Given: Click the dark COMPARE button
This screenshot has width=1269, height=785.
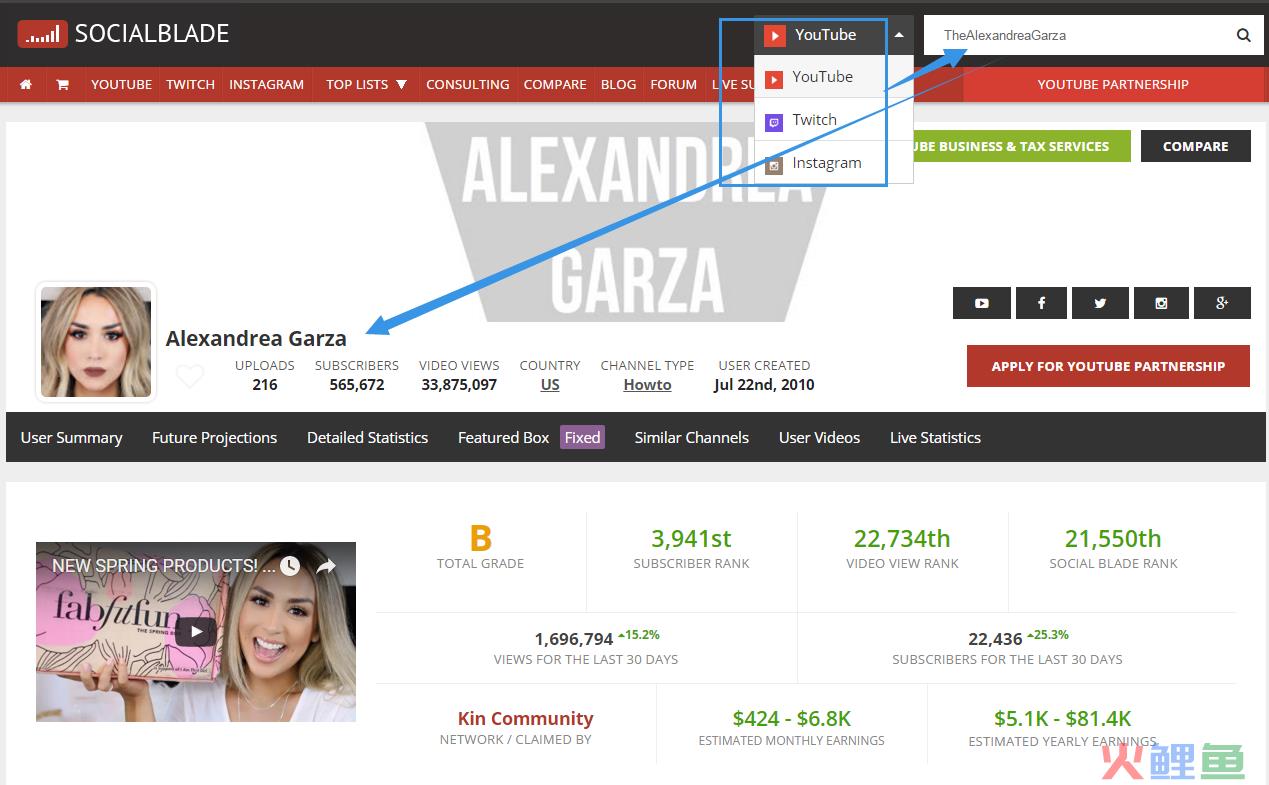Looking at the screenshot, I should pyautogui.click(x=1195, y=146).
